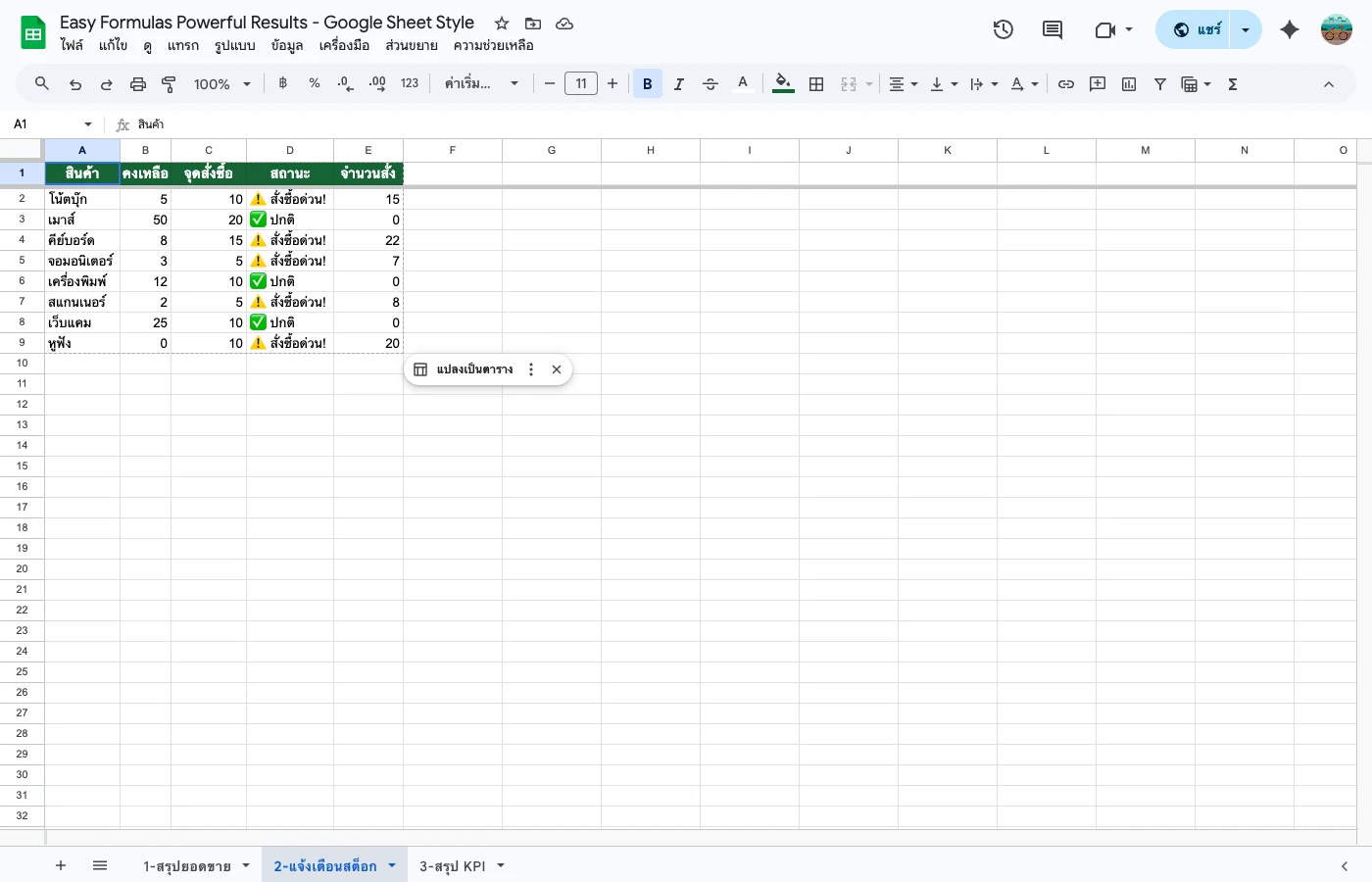Format selection as currency

click(282, 83)
